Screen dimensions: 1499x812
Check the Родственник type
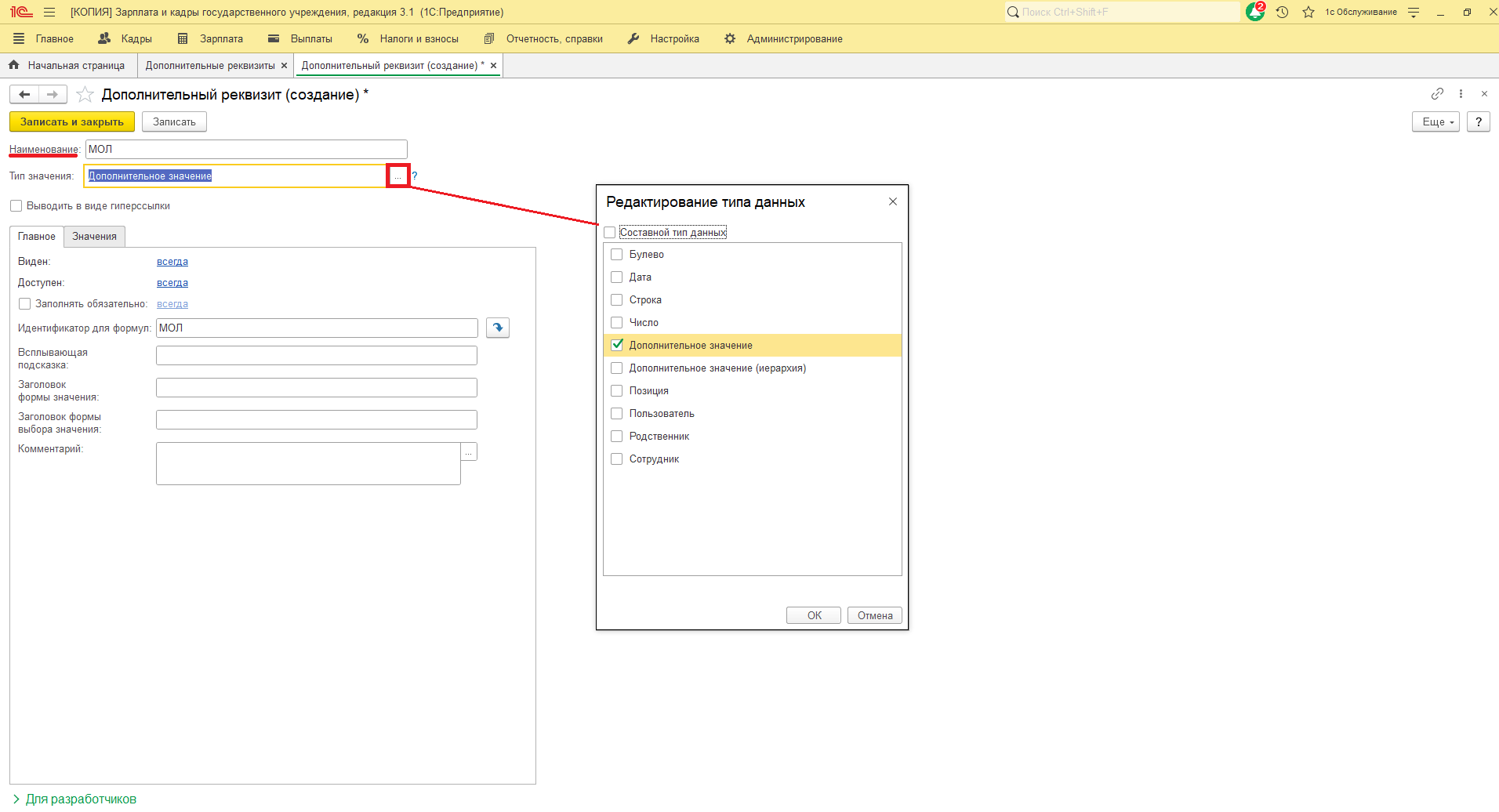point(617,437)
